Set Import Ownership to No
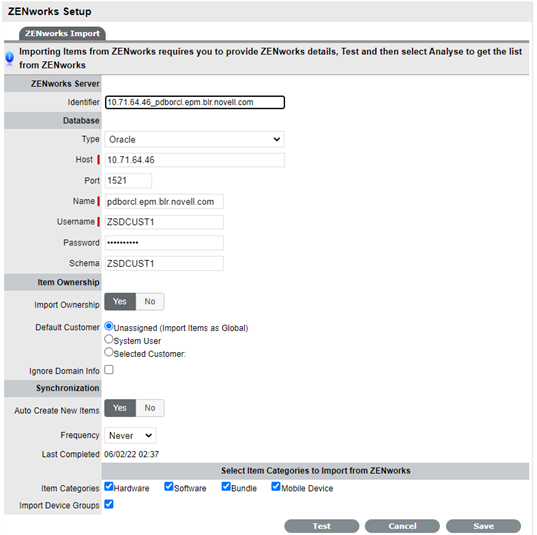537x535 pixels. coord(150,302)
